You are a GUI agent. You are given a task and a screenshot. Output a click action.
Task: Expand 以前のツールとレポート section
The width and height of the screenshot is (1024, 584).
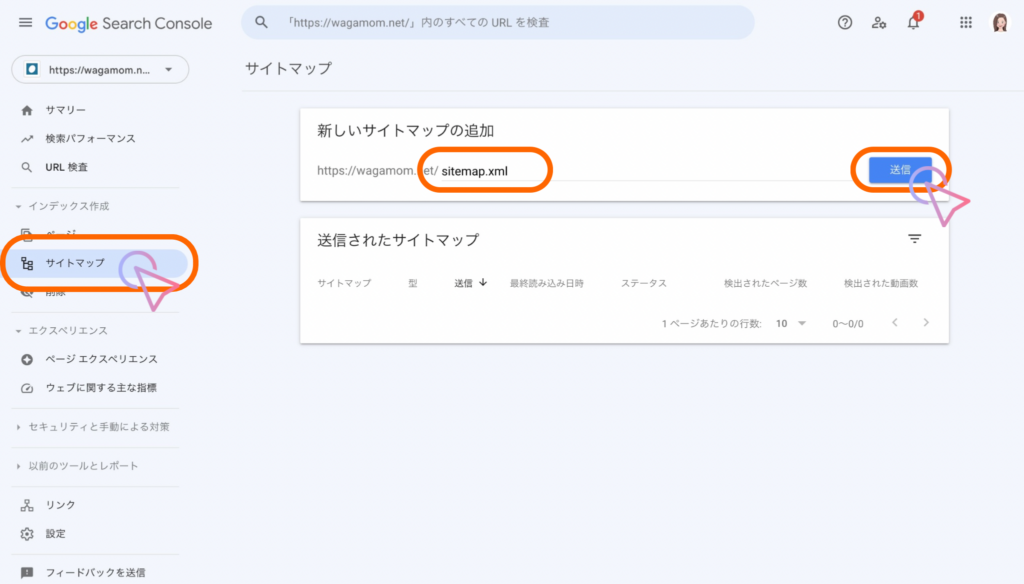point(78,466)
